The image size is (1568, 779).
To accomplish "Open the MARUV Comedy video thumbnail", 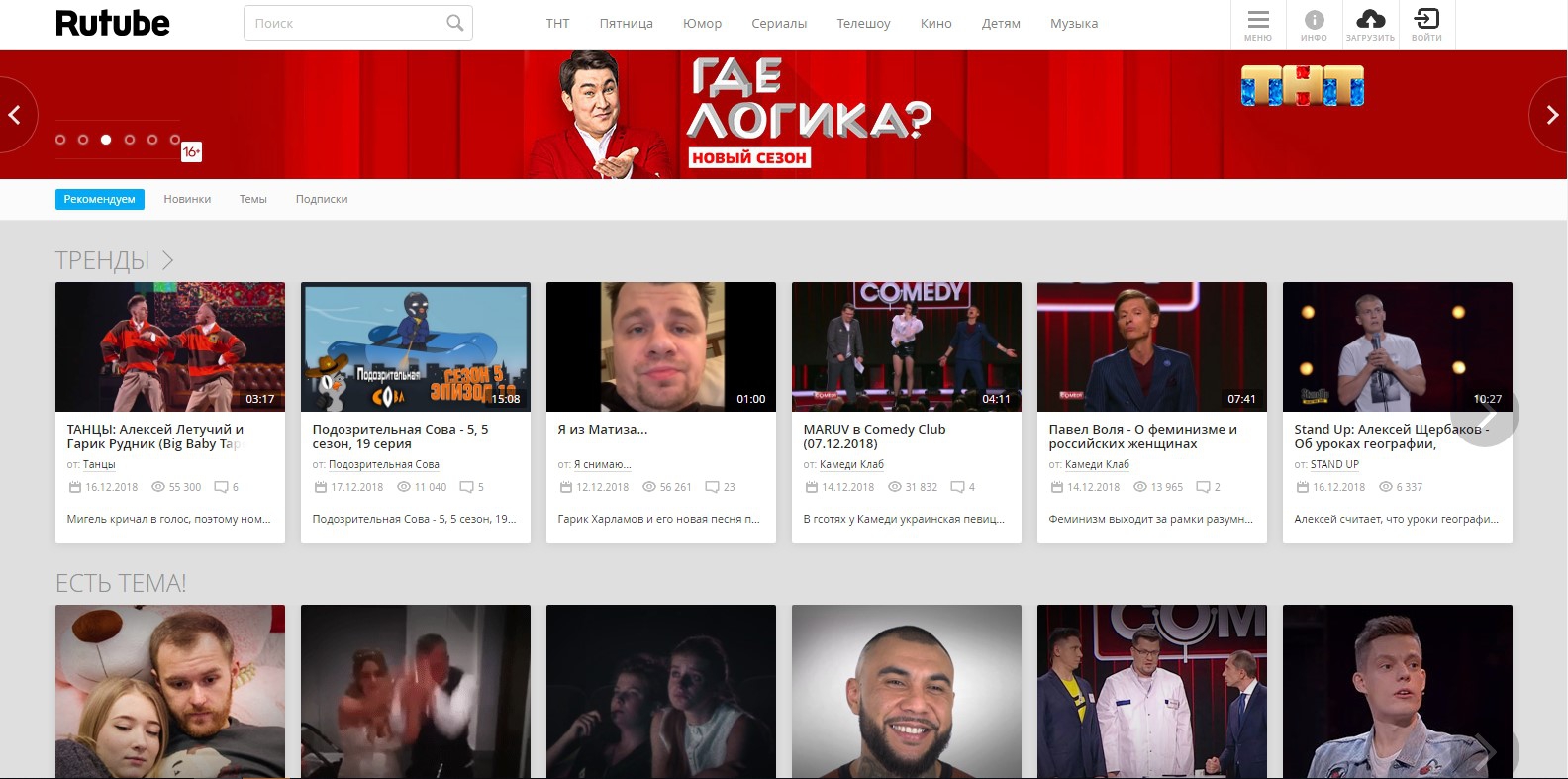I will (x=907, y=346).
